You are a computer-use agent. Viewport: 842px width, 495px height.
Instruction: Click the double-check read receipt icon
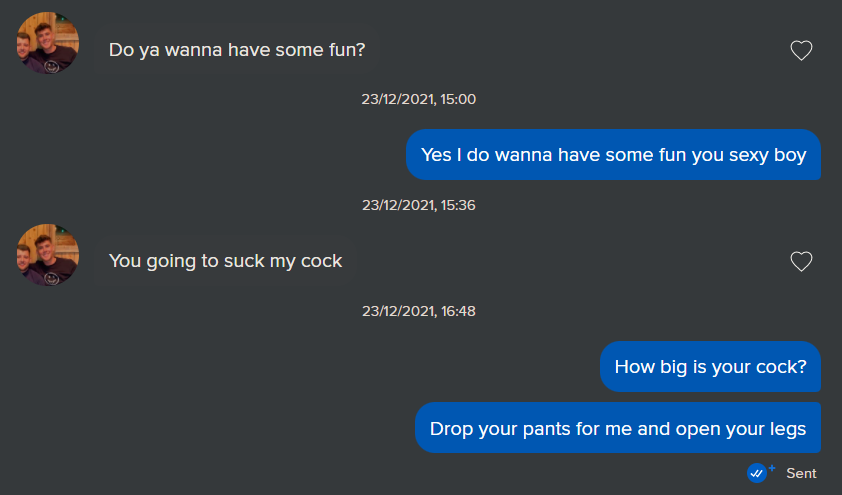pyautogui.click(x=758, y=473)
